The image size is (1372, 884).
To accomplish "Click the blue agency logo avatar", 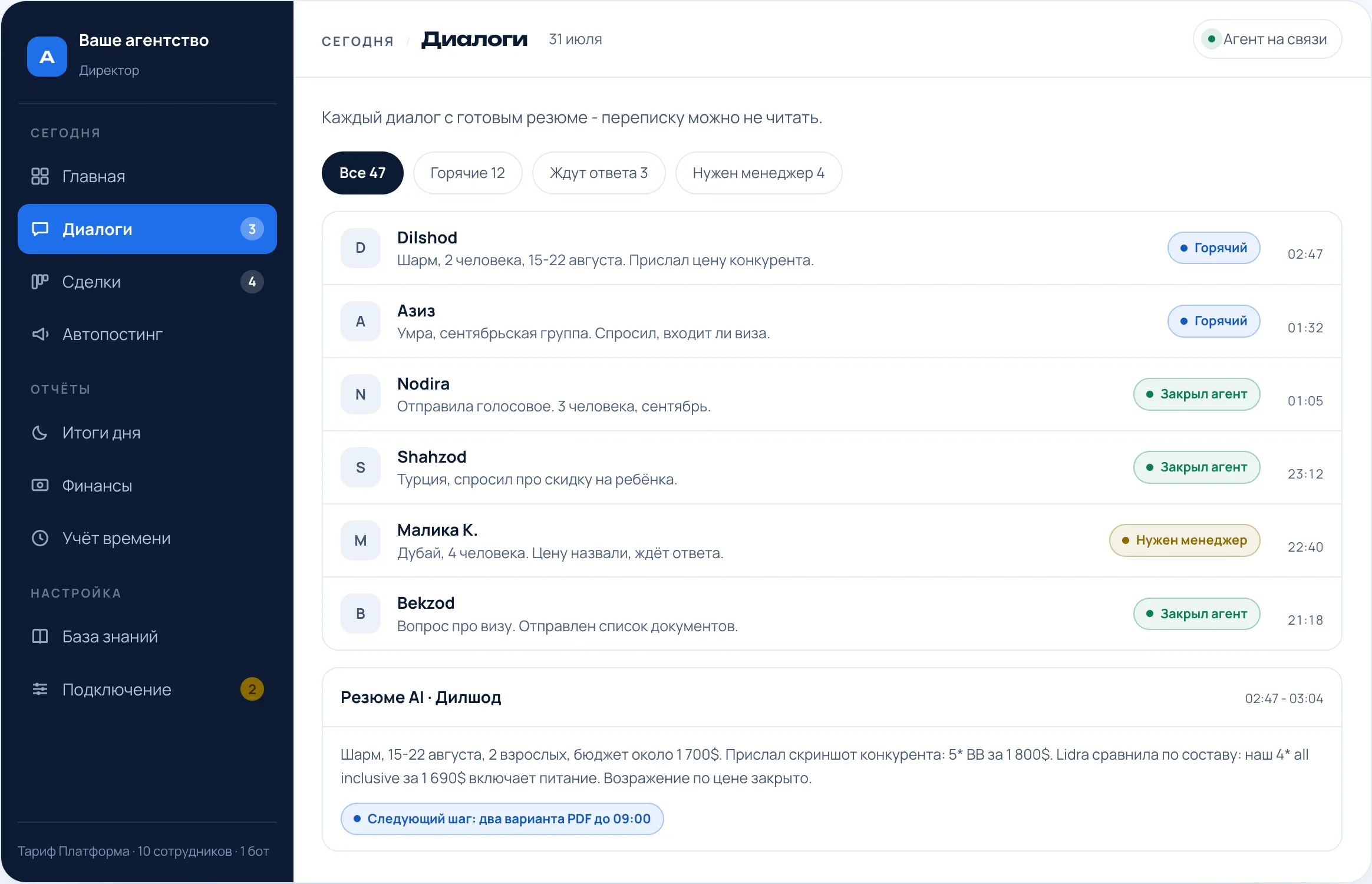I will [x=47, y=57].
